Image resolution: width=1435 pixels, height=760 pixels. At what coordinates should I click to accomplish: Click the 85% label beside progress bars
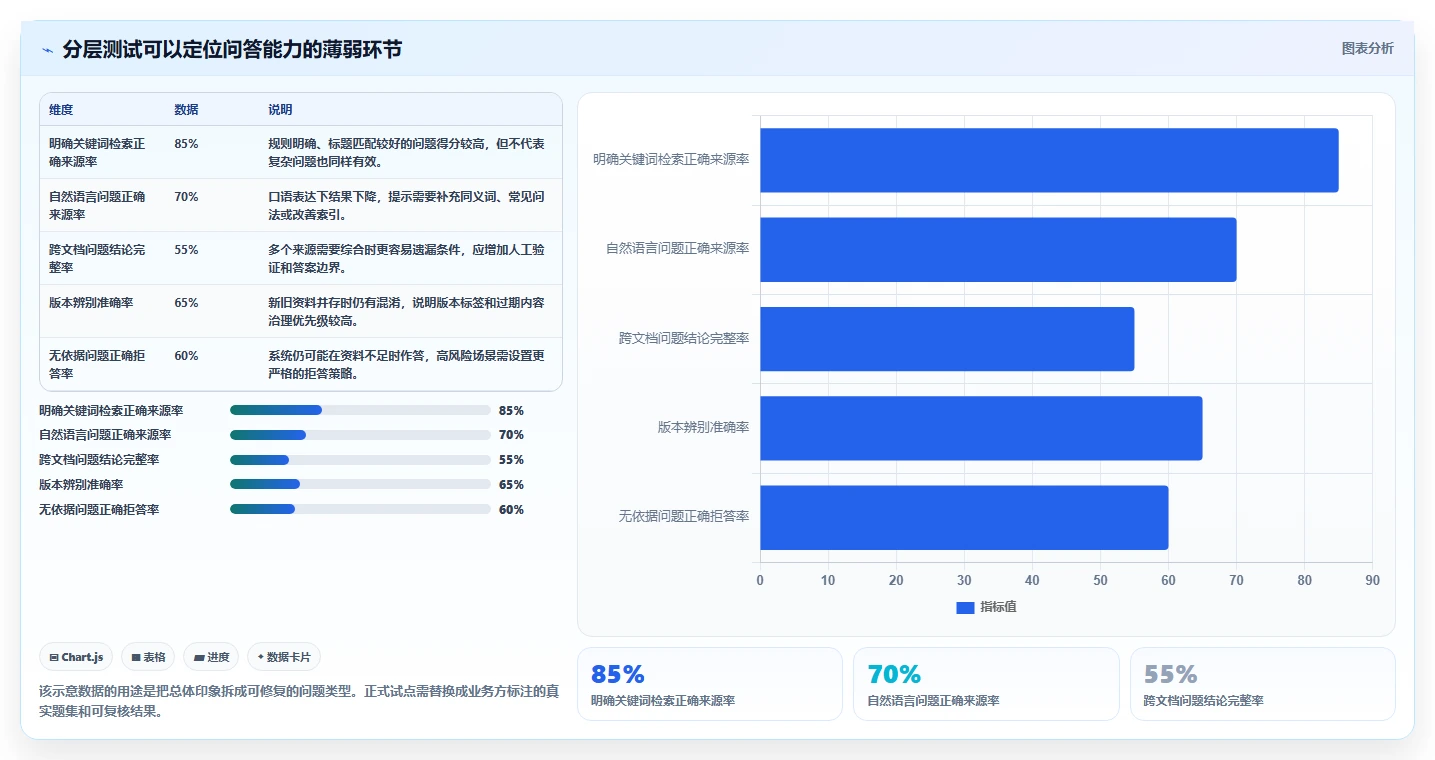[x=511, y=410]
